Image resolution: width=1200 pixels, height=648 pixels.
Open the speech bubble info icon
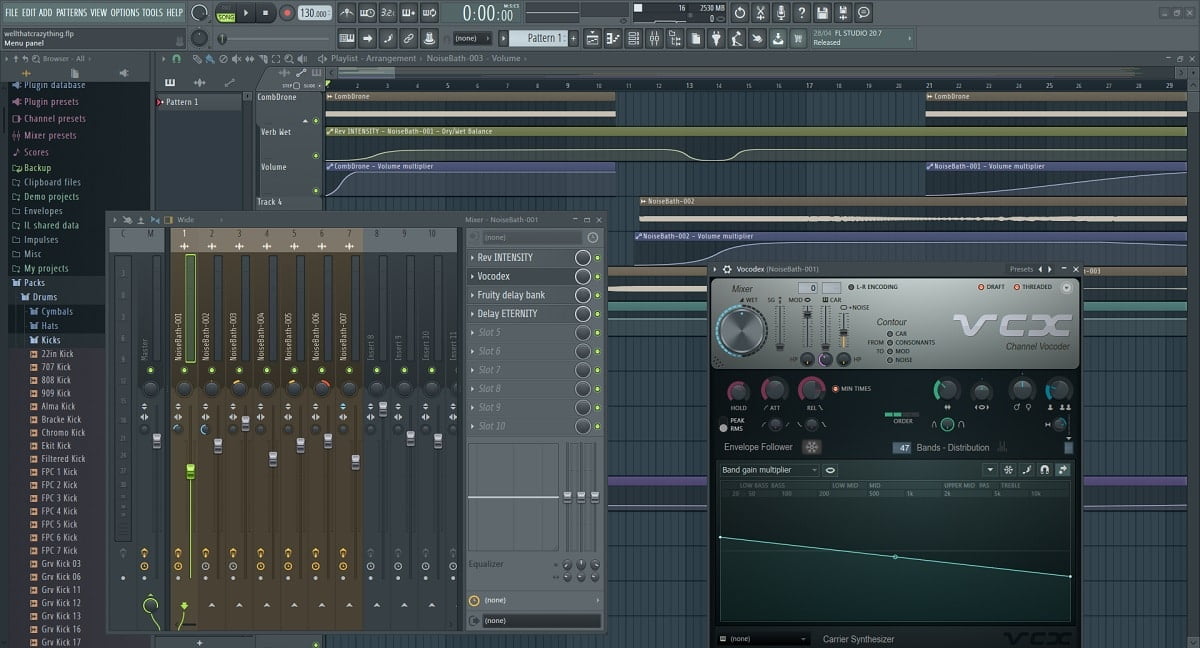(x=864, y=13)
